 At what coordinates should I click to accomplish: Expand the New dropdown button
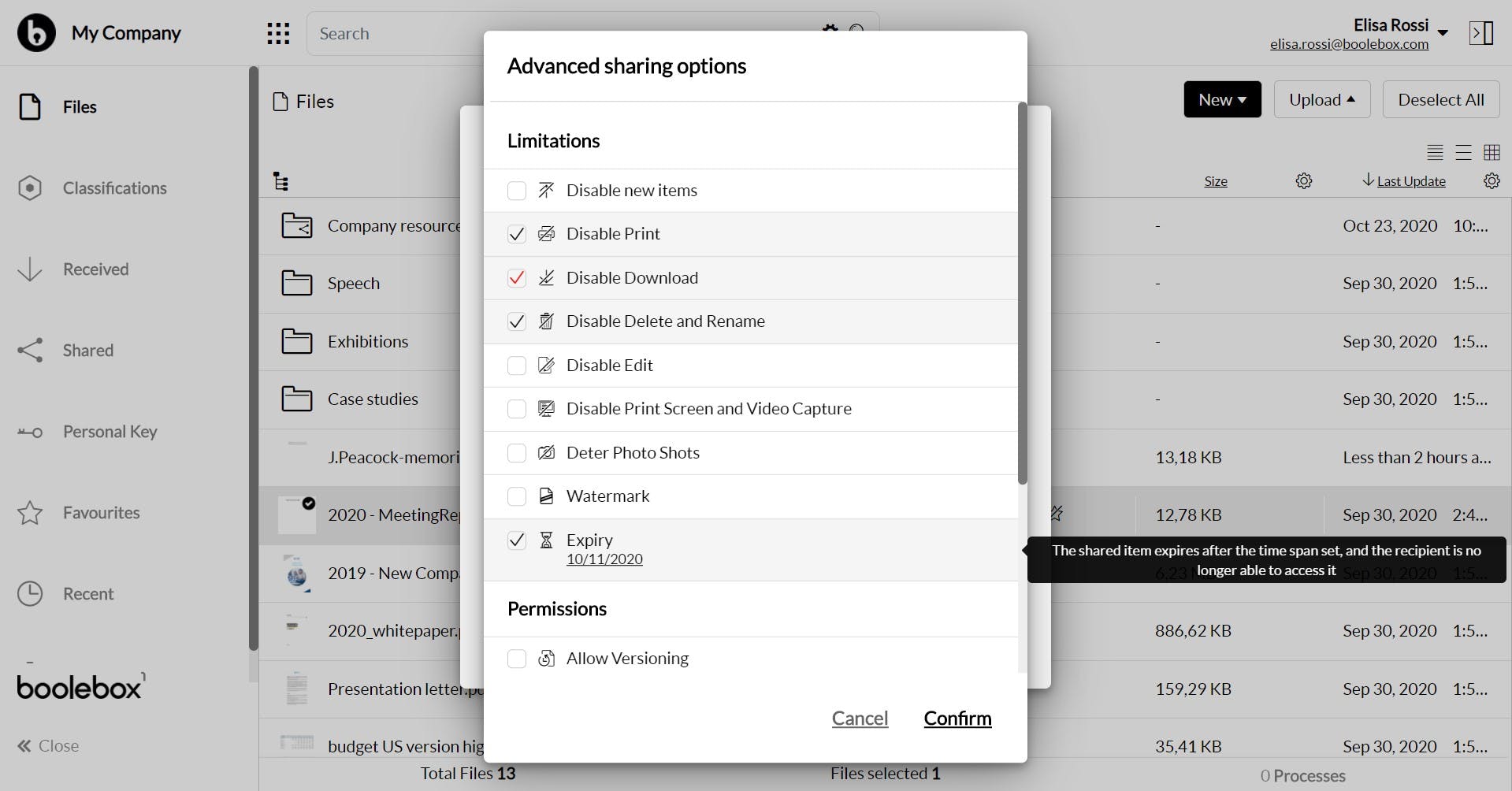[x=1222, y=99]
